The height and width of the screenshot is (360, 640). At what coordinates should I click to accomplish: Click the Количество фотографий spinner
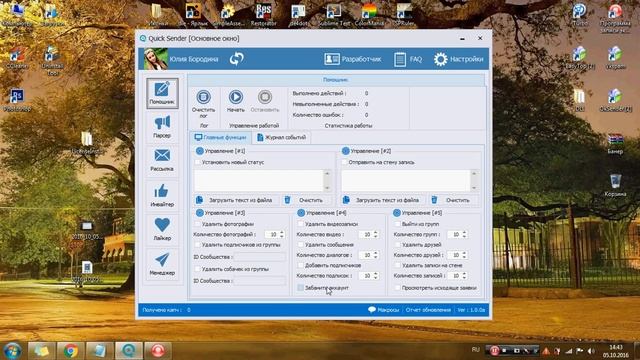pyautogui.click(x=274, y=234)
